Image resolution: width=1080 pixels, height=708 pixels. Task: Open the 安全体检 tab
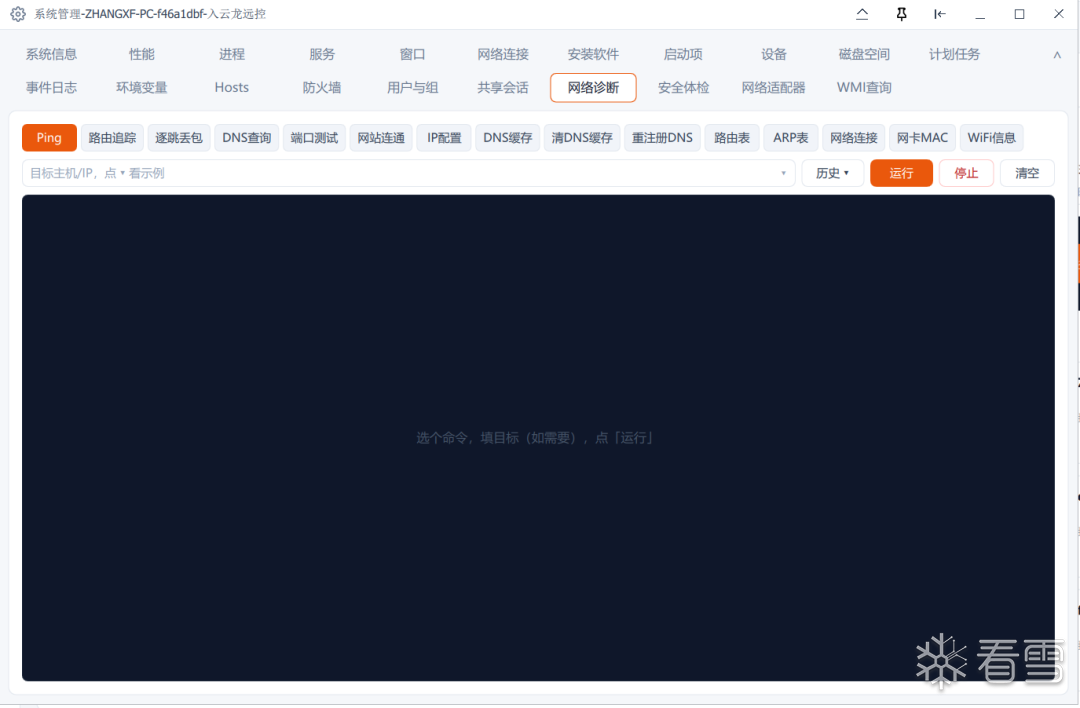[683, 87]
